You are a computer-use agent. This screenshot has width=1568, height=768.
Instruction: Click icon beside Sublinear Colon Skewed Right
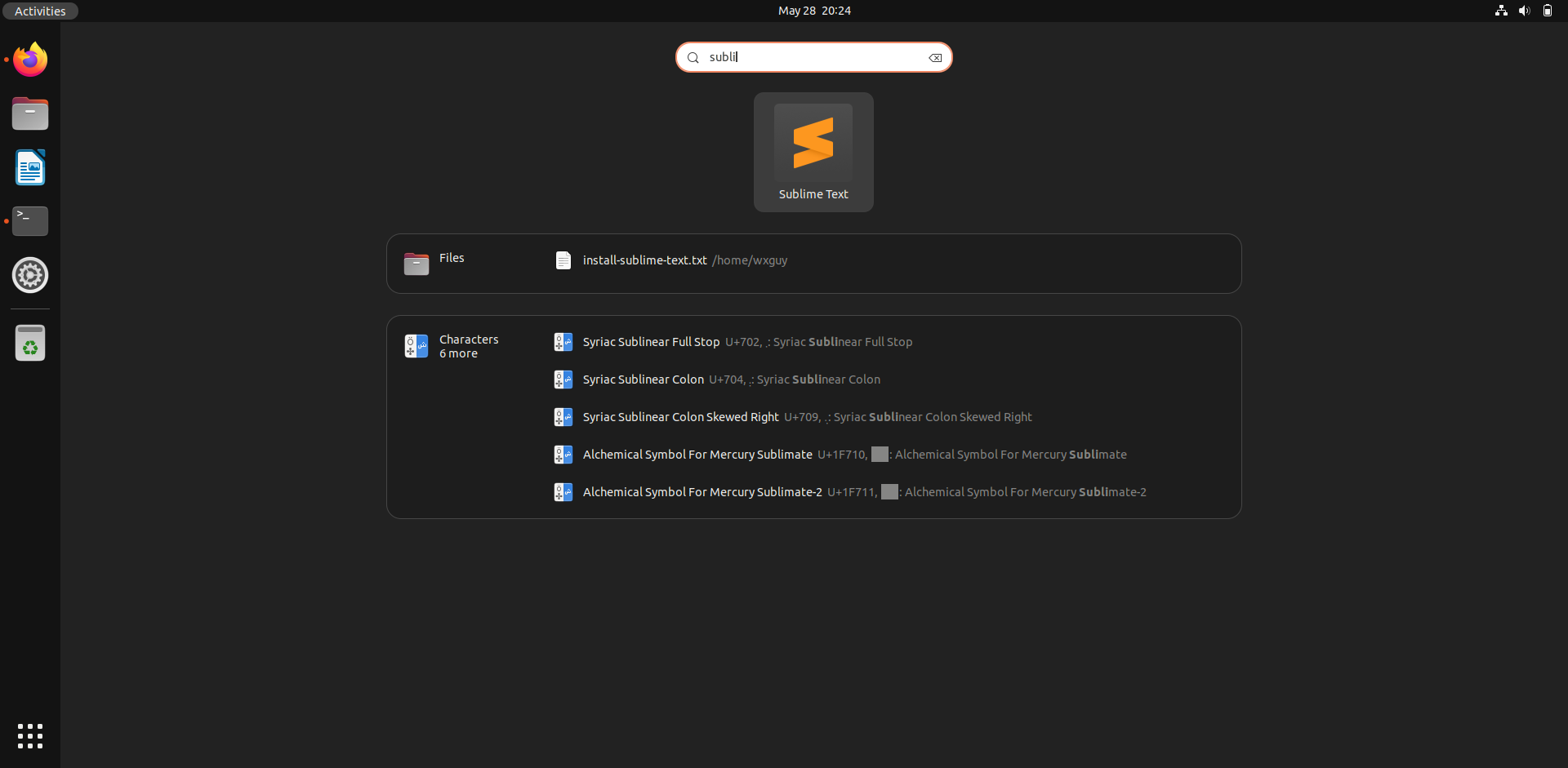tap(563, 417)
